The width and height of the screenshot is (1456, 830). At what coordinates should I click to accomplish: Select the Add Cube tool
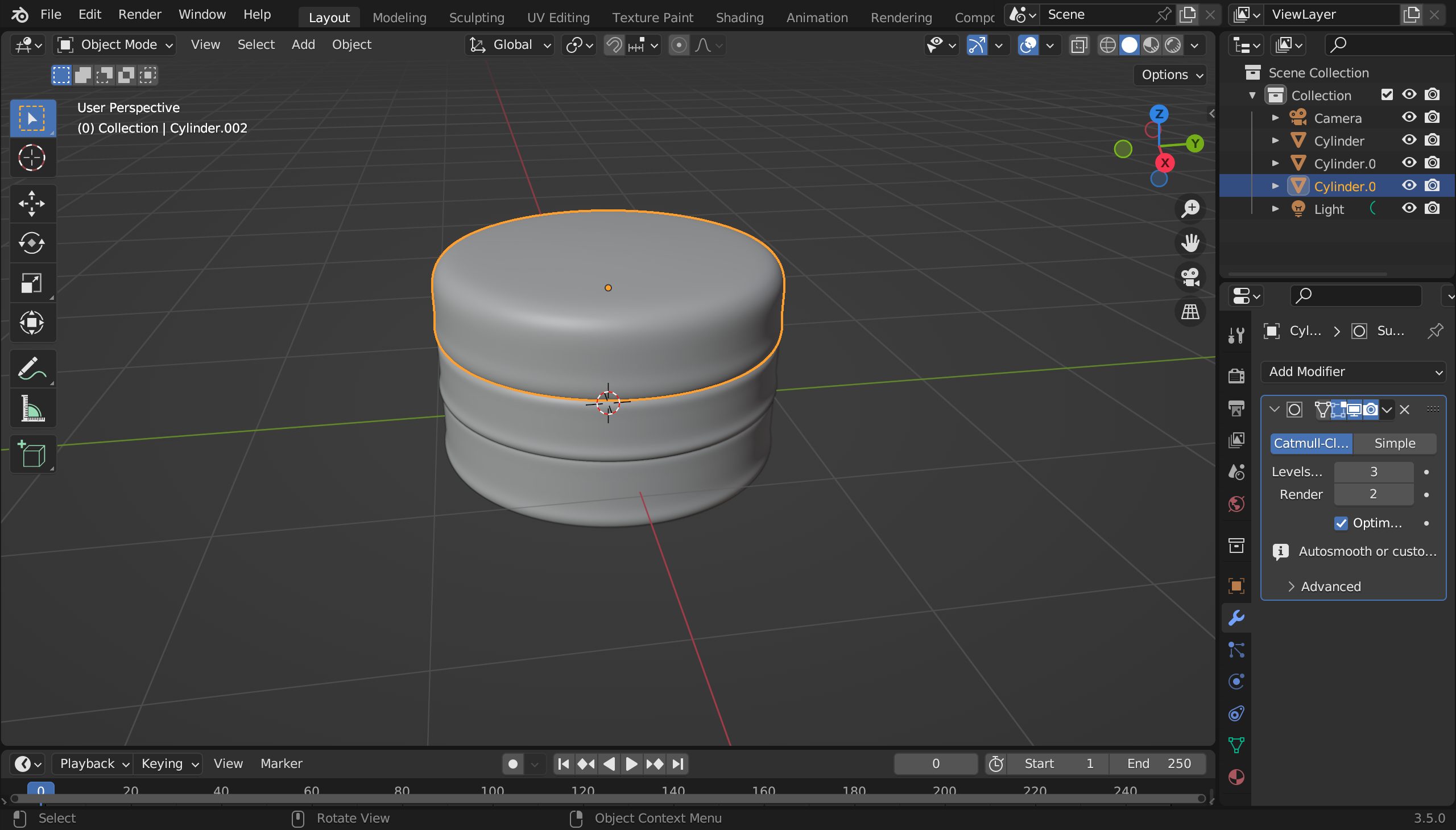pyautogui.click(x=32, y=455)
